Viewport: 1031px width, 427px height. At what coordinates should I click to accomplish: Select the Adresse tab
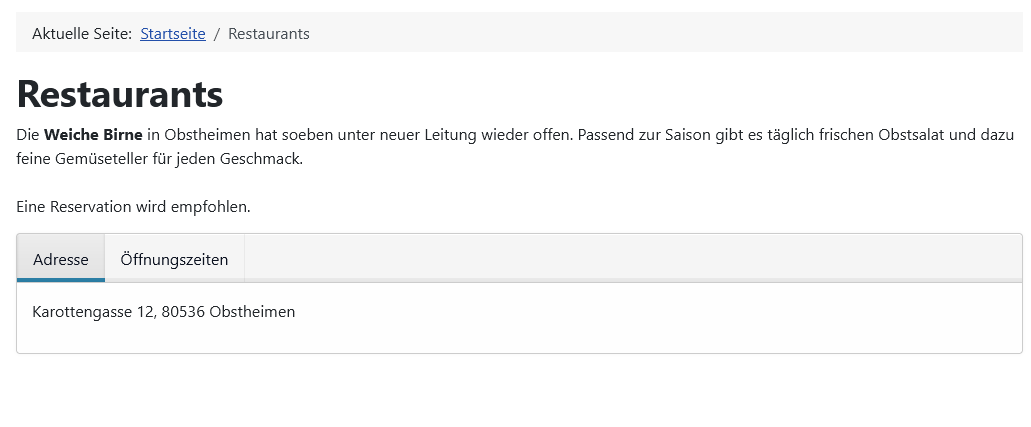coord(61,260)
